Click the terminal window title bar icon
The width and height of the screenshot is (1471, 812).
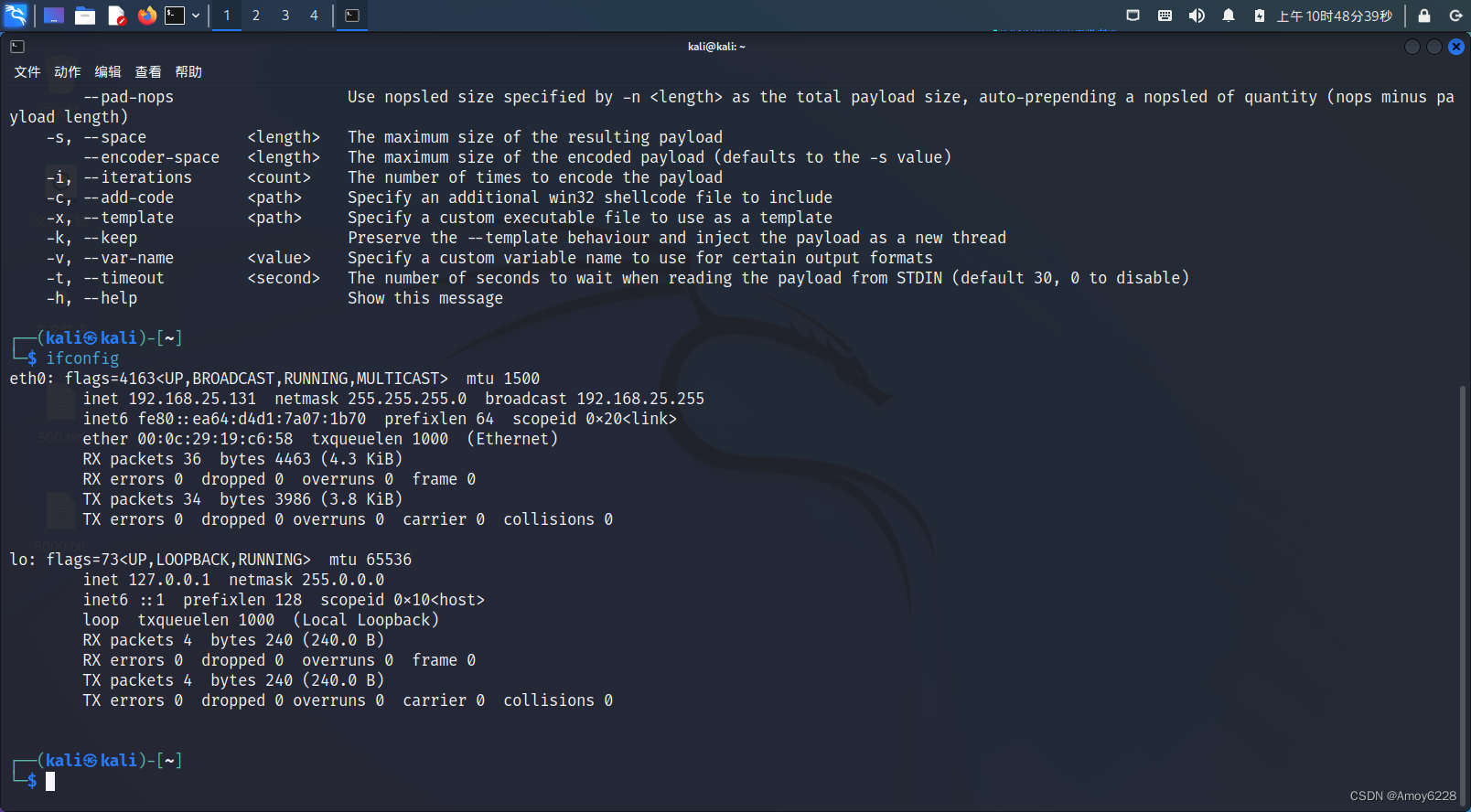(x=17, y=47)
